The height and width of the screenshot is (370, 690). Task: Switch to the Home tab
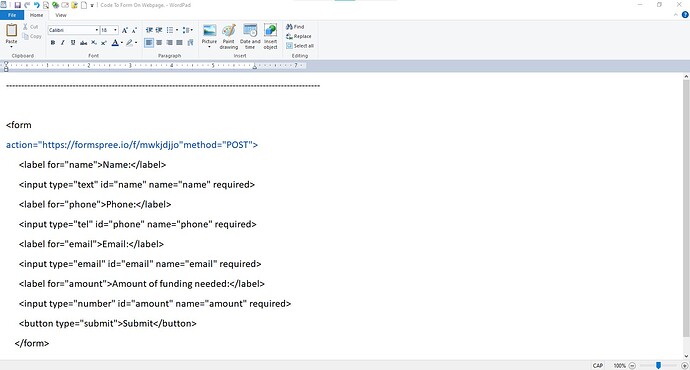coord(37,15)
